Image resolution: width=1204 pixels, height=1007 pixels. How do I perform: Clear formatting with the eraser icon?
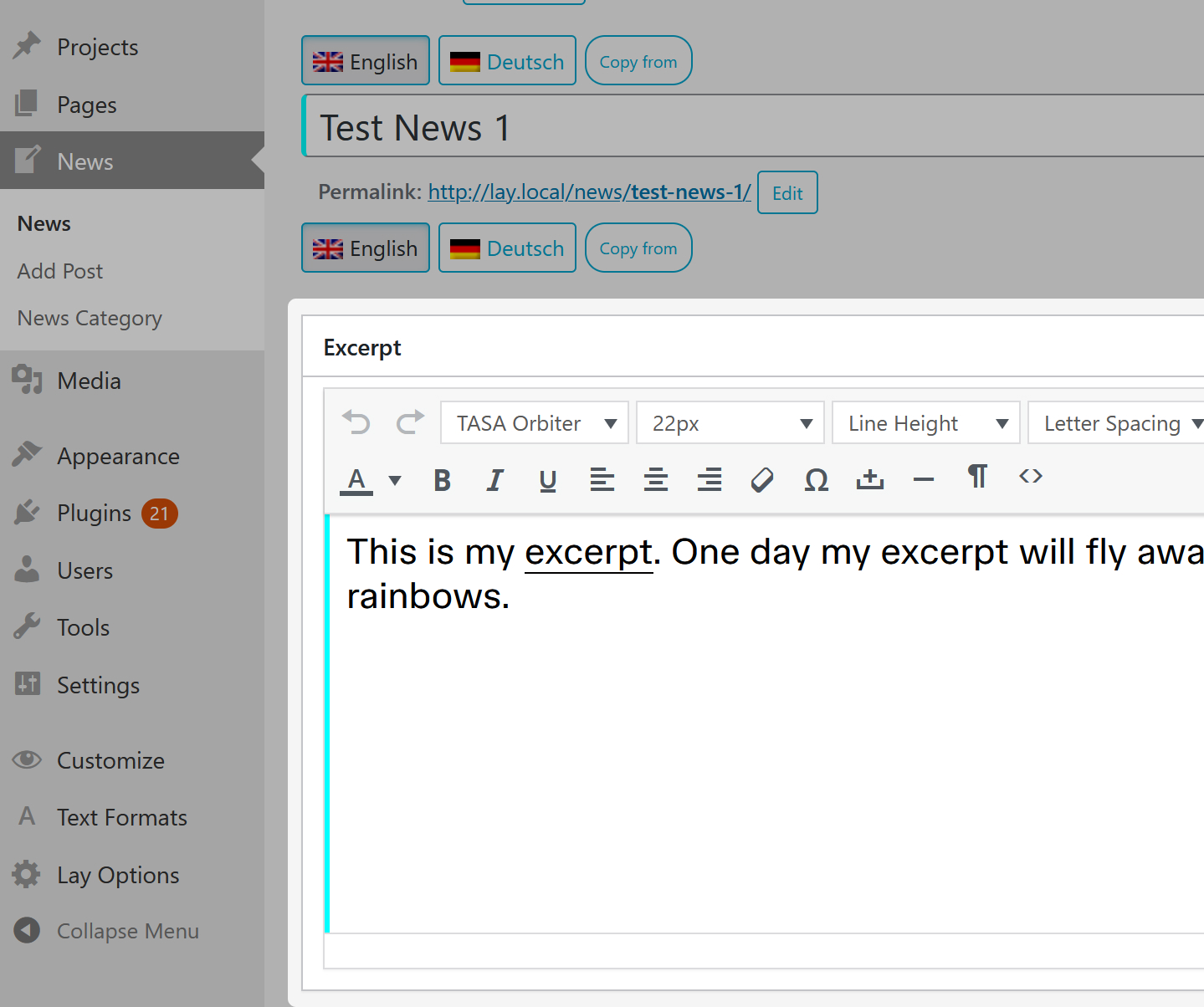pyautogui.click(x=762, y=480)
